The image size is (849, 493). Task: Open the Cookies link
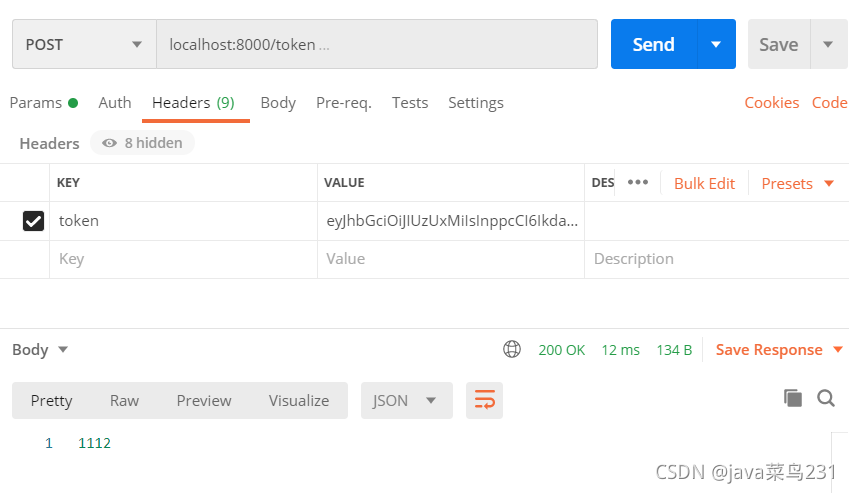772,103
